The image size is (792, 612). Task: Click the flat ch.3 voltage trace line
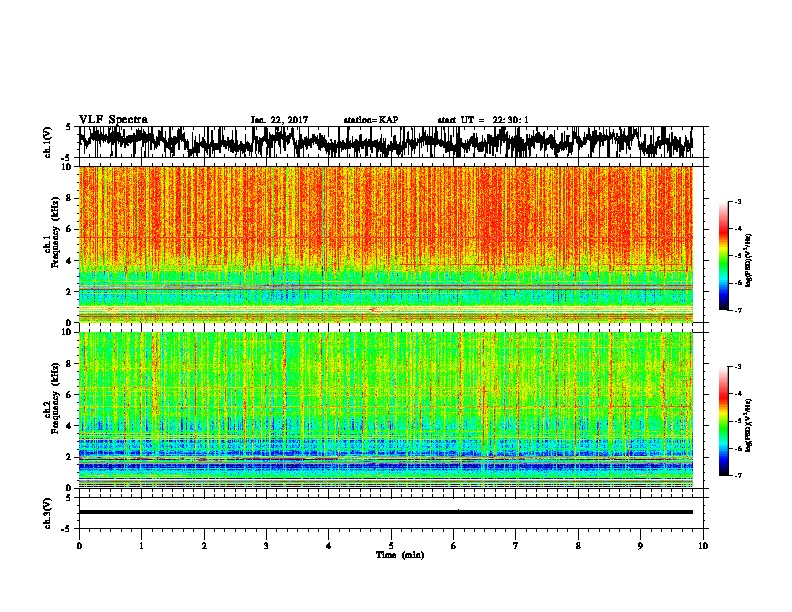(x=386, y=512)
